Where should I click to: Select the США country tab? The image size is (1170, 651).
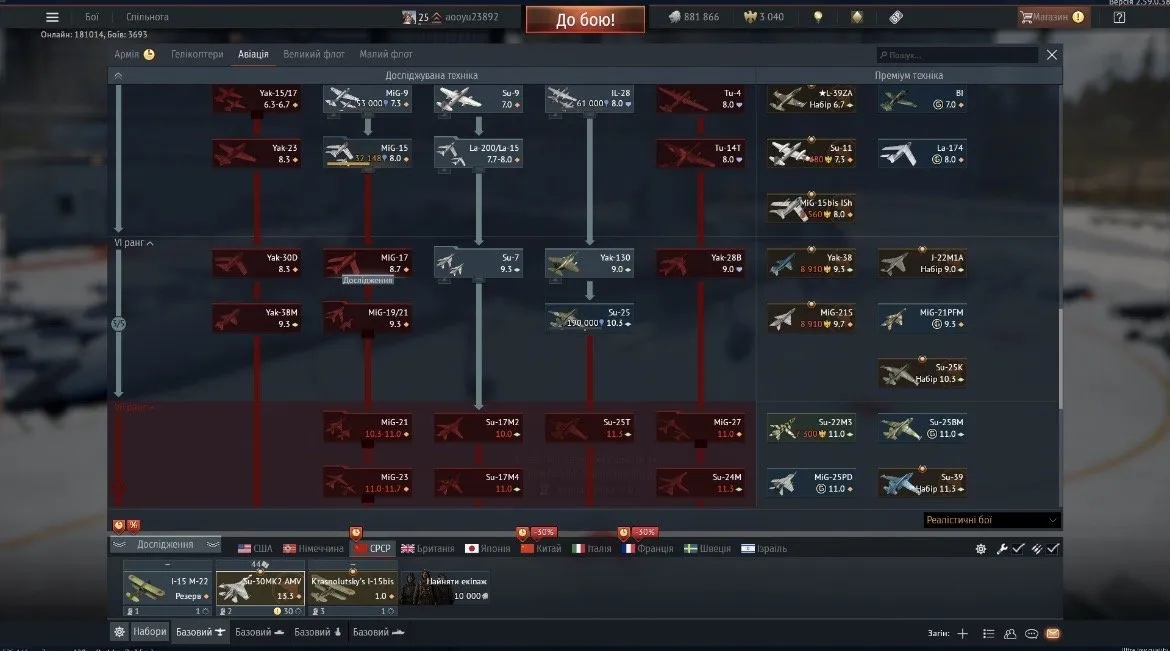point(255,549)
